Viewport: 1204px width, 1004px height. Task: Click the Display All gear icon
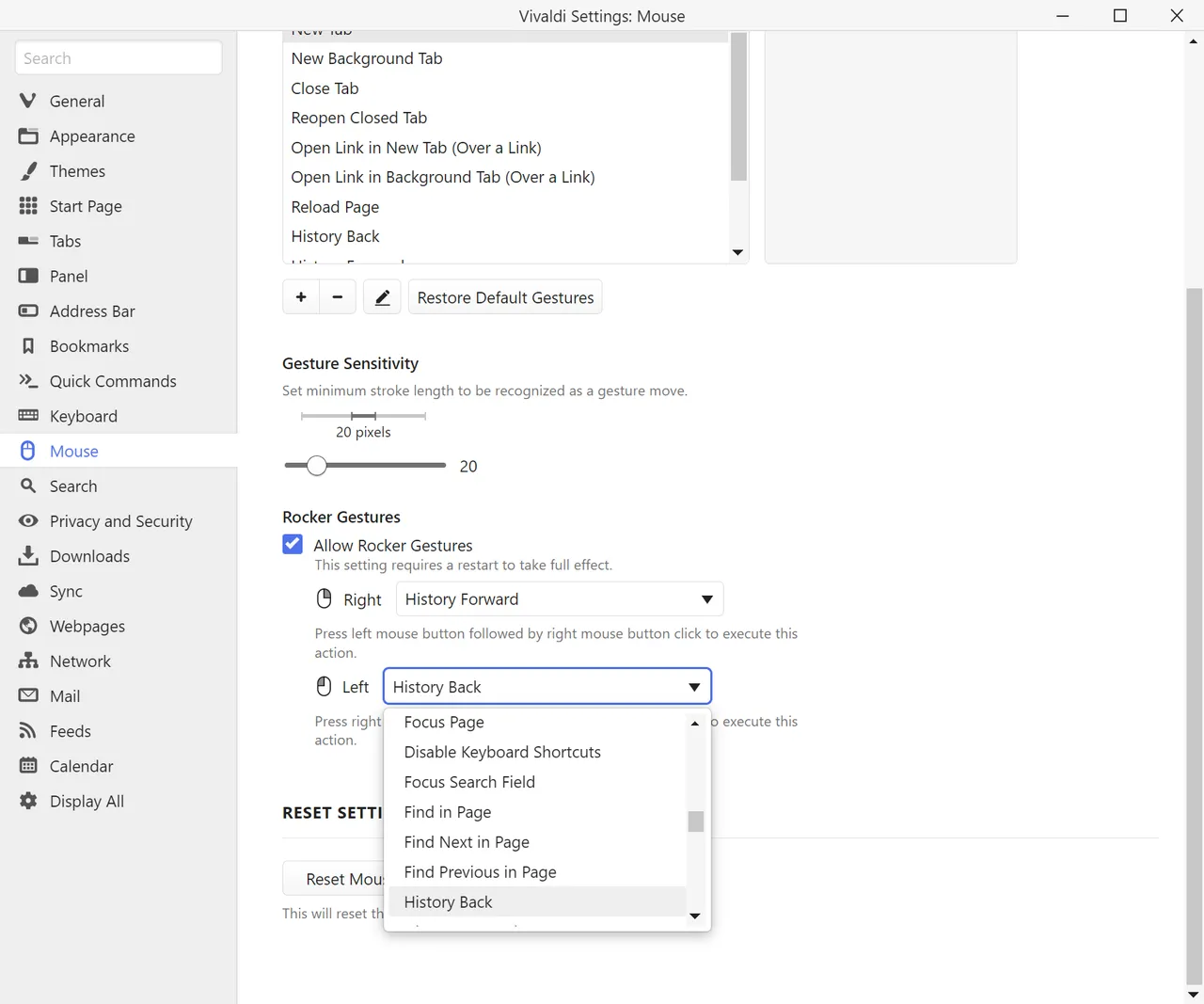(28, 801)
